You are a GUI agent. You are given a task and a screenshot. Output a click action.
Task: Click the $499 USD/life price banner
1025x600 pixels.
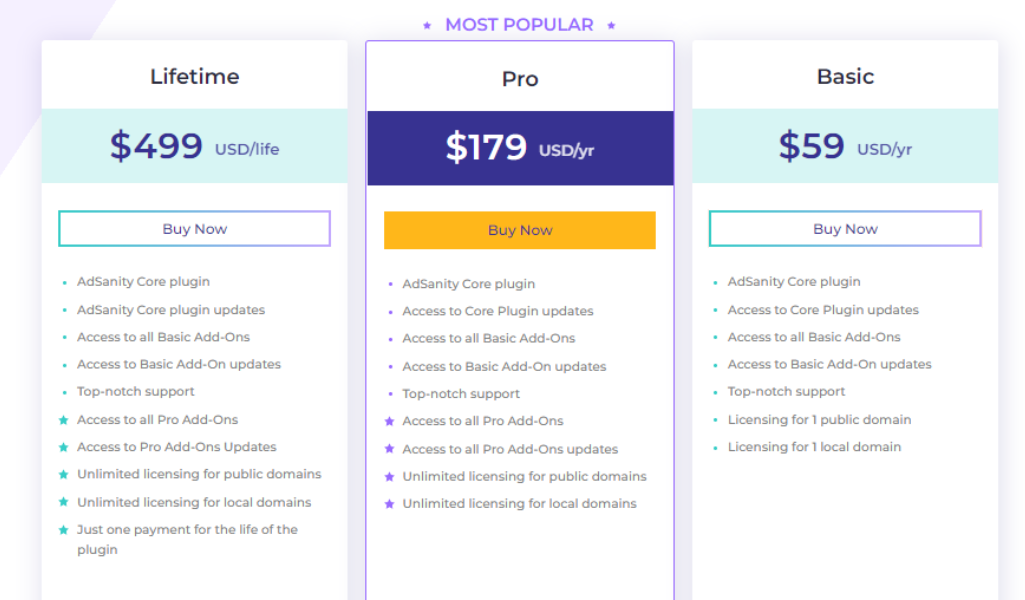[x=194, y=146]
